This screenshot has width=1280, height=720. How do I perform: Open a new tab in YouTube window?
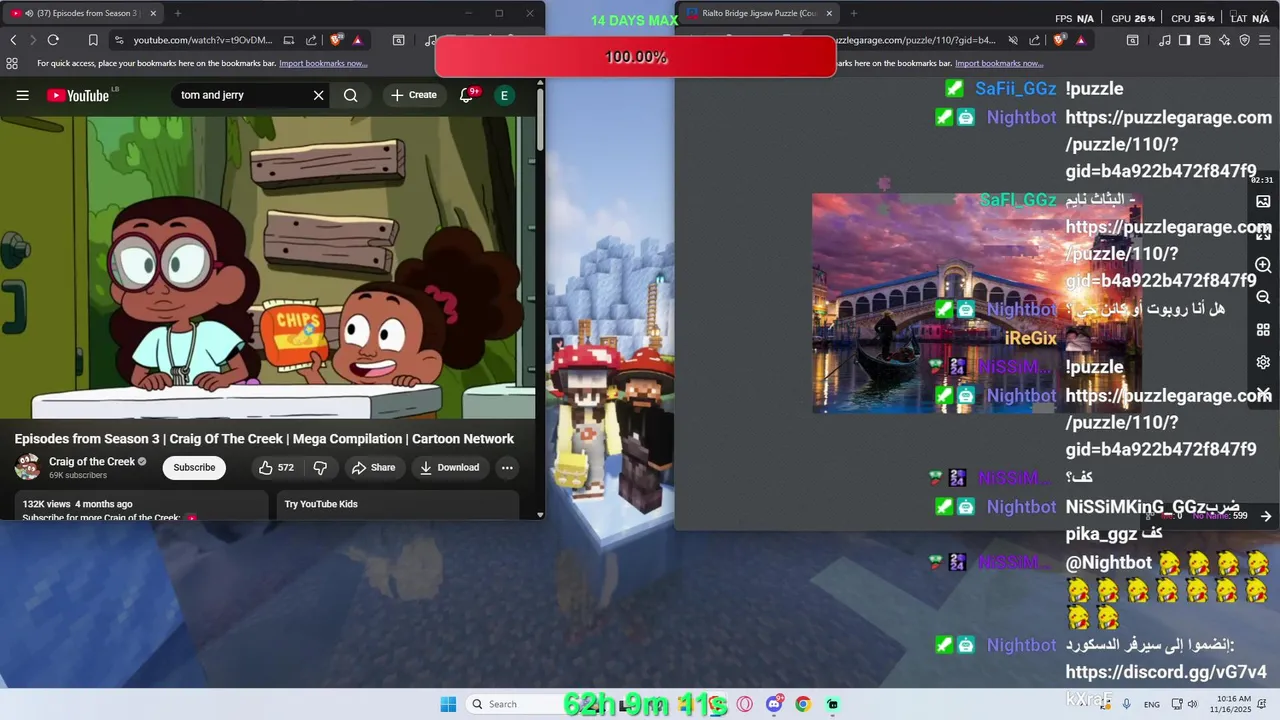click(x=177, y=13)
